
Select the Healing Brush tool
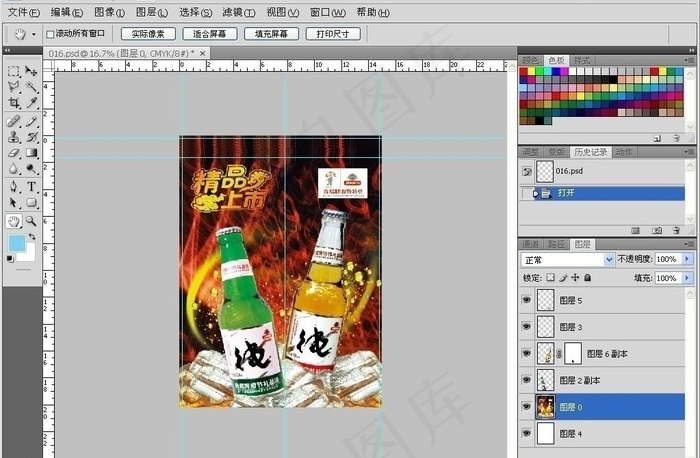coord(13,121)
